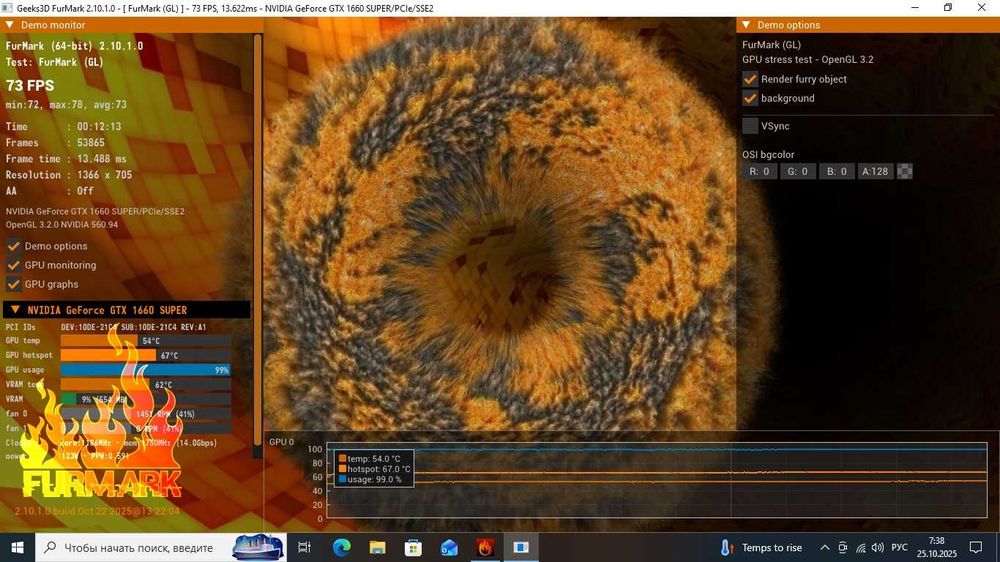The image size is (1000, 562).
Task: Click the 'AA : Off' row
Action: point(50,191)
